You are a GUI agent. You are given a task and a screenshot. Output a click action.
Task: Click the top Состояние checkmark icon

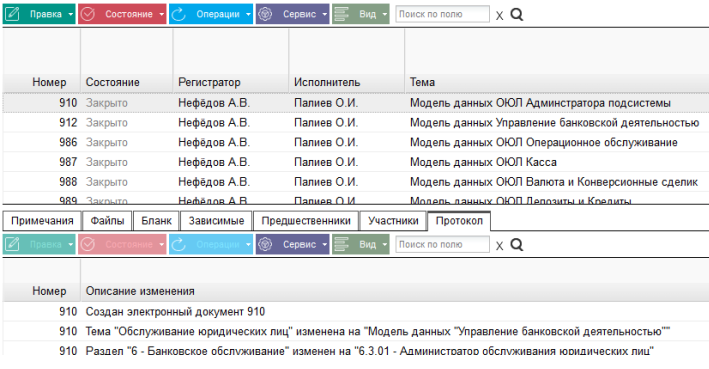[x=88, y=14]
